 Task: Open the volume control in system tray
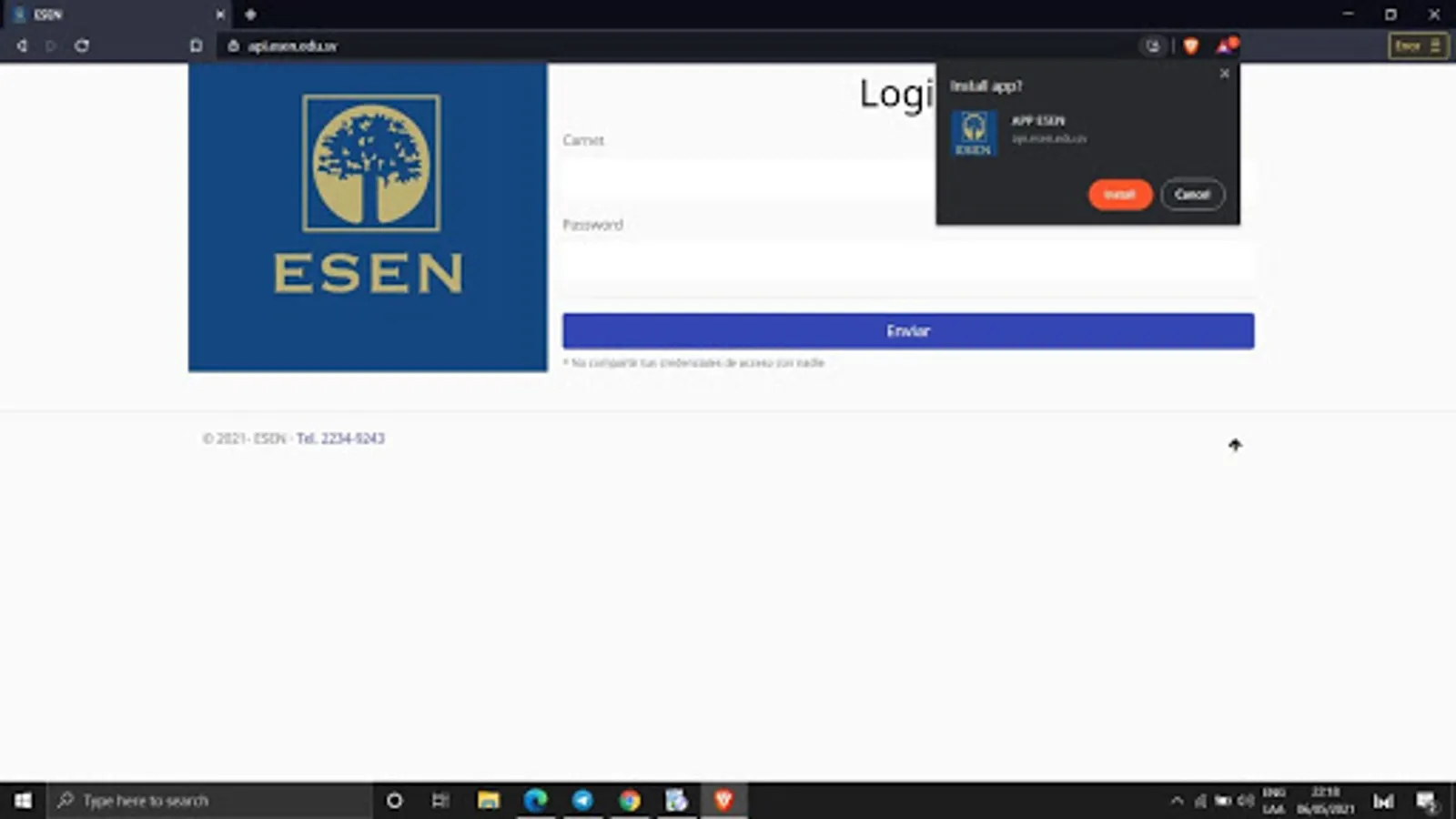[x=1246, y=801]
